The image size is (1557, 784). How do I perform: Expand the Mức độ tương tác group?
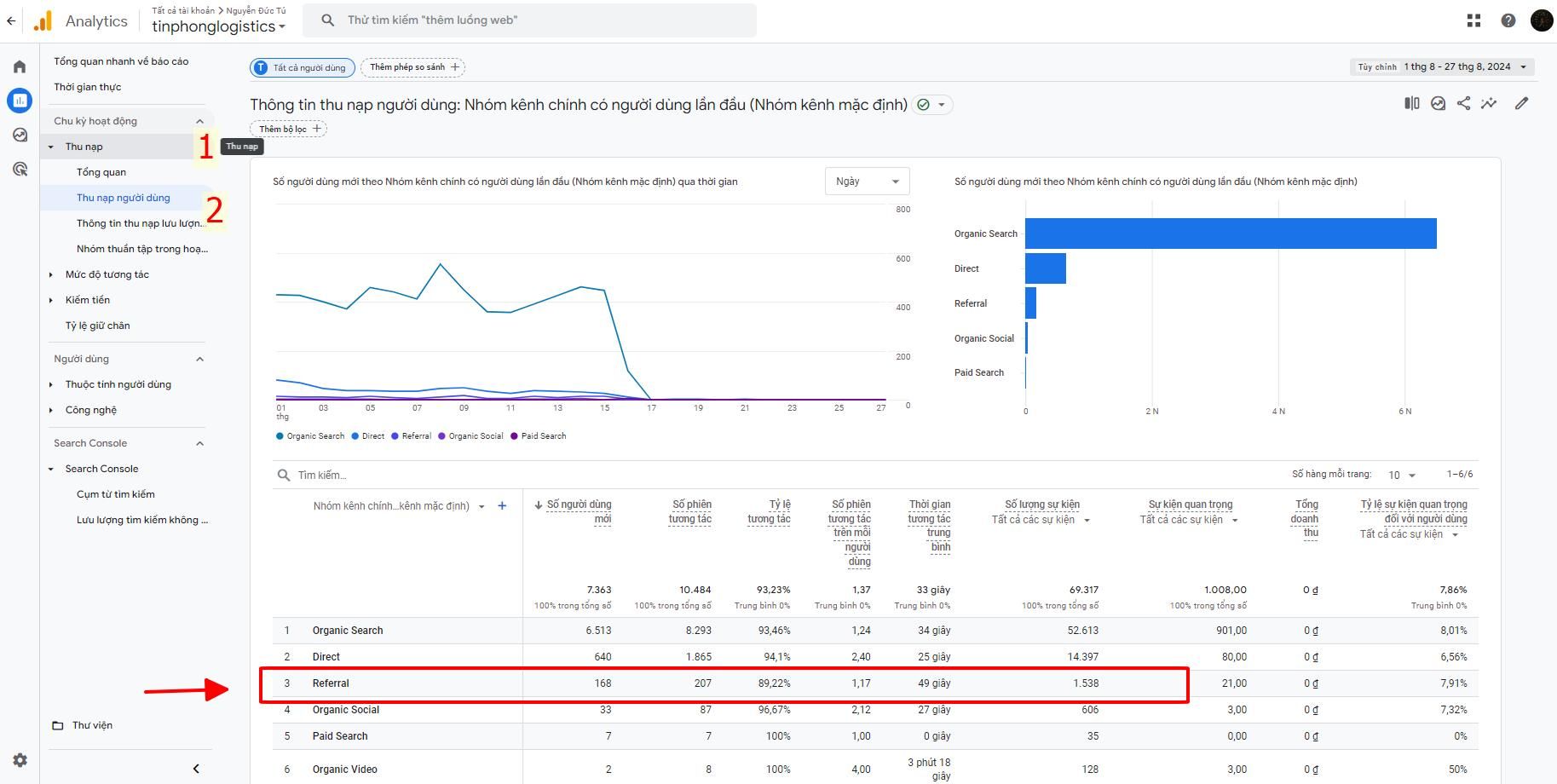(x=50, y=274)
